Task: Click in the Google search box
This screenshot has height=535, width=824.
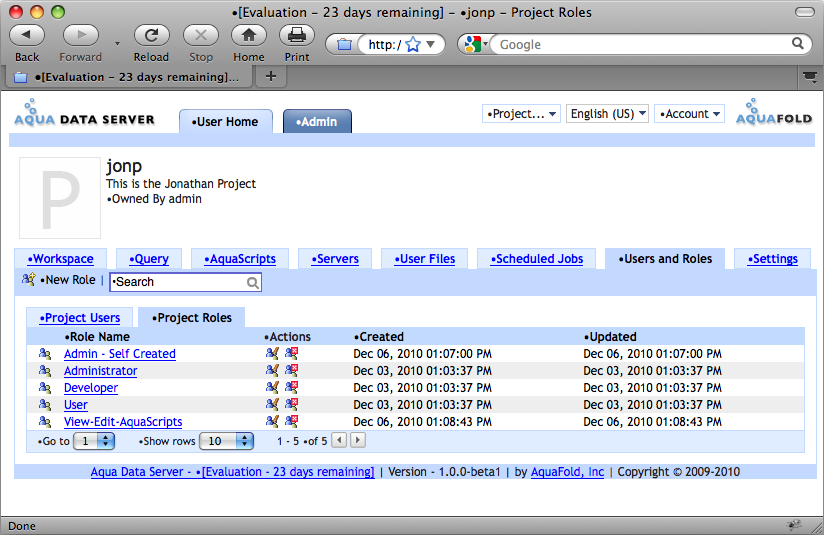Action: tap(641, 44)
